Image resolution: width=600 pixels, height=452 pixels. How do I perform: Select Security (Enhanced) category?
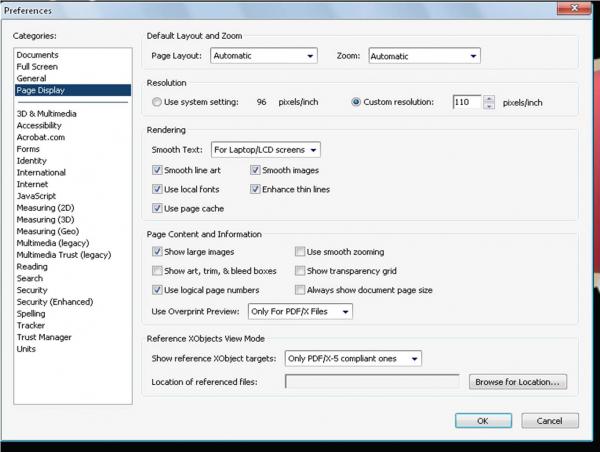coord(55,302)
